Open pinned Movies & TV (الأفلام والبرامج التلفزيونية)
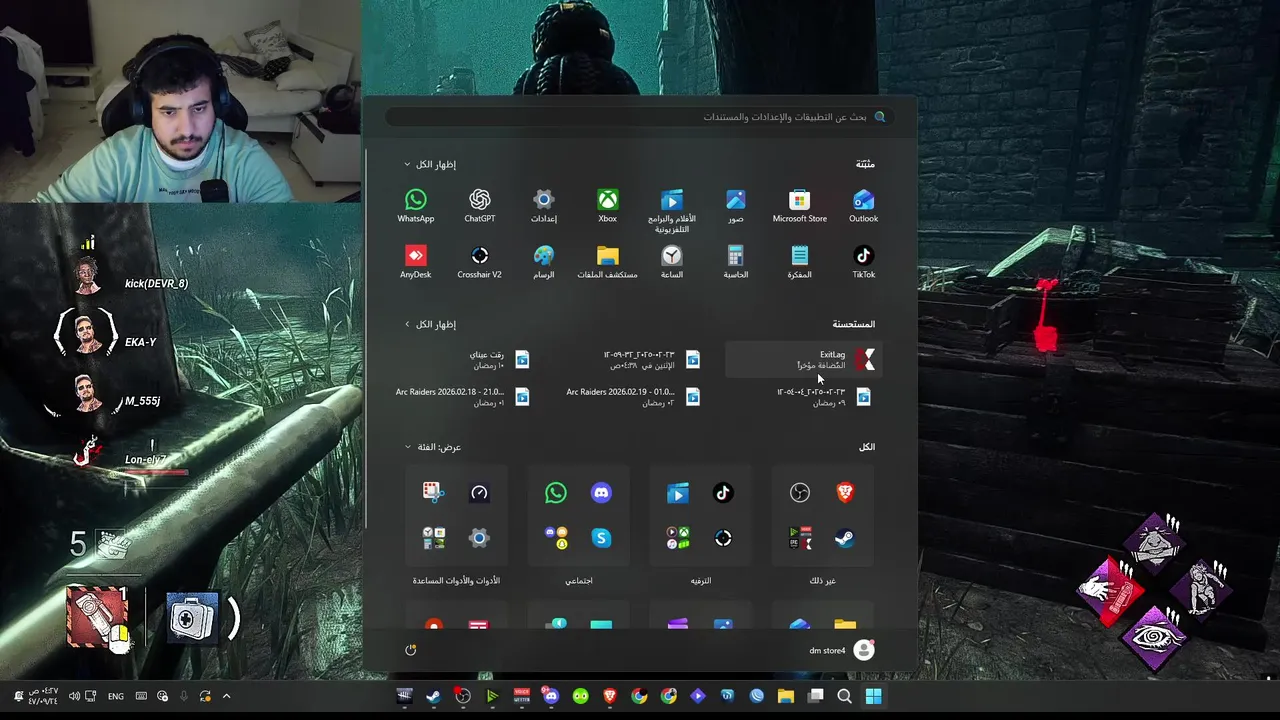Screen dimensions: 1280x720 click(x=672, y=211)
